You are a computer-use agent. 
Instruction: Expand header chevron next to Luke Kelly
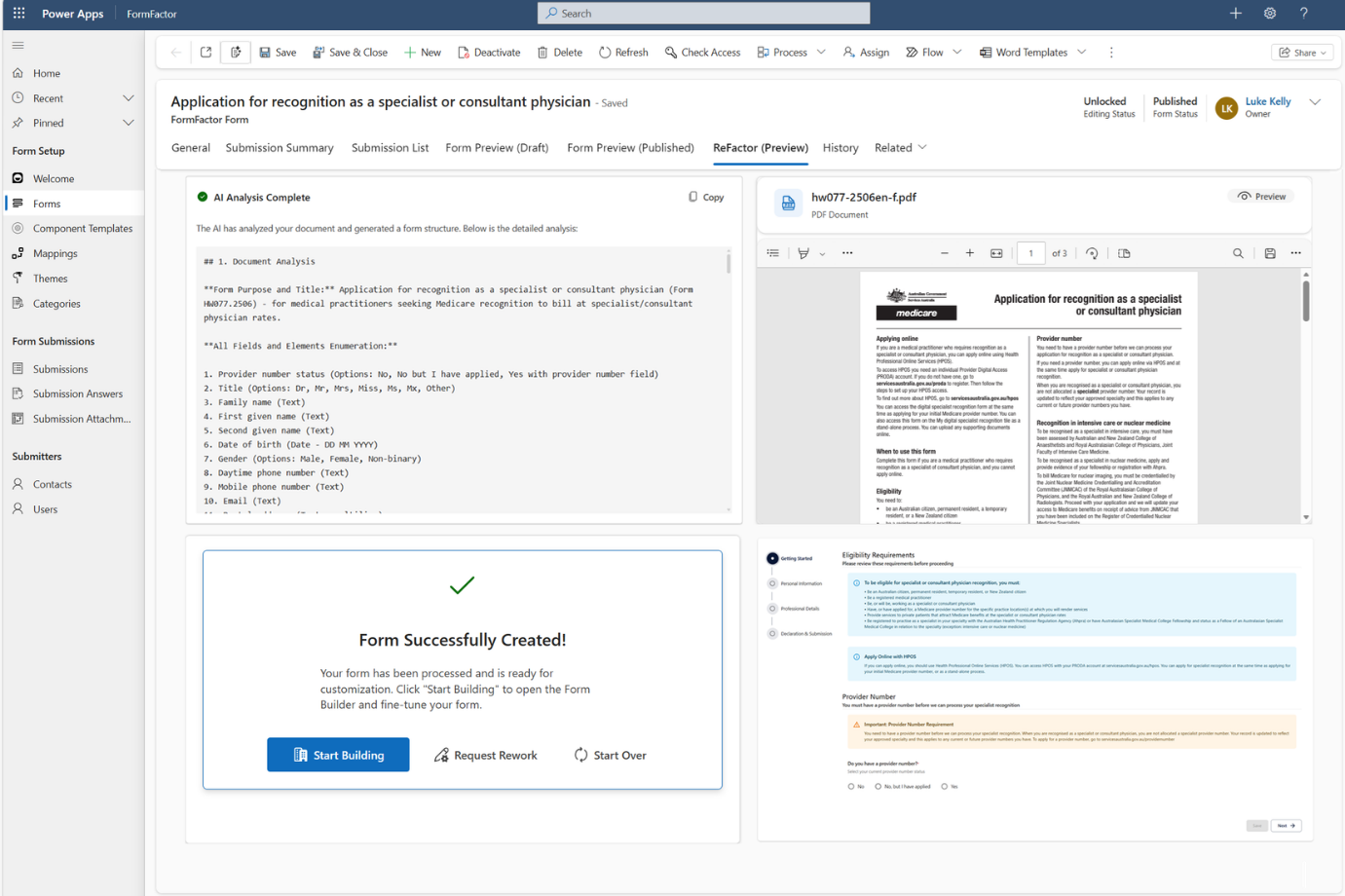[x=1315, y=102]
